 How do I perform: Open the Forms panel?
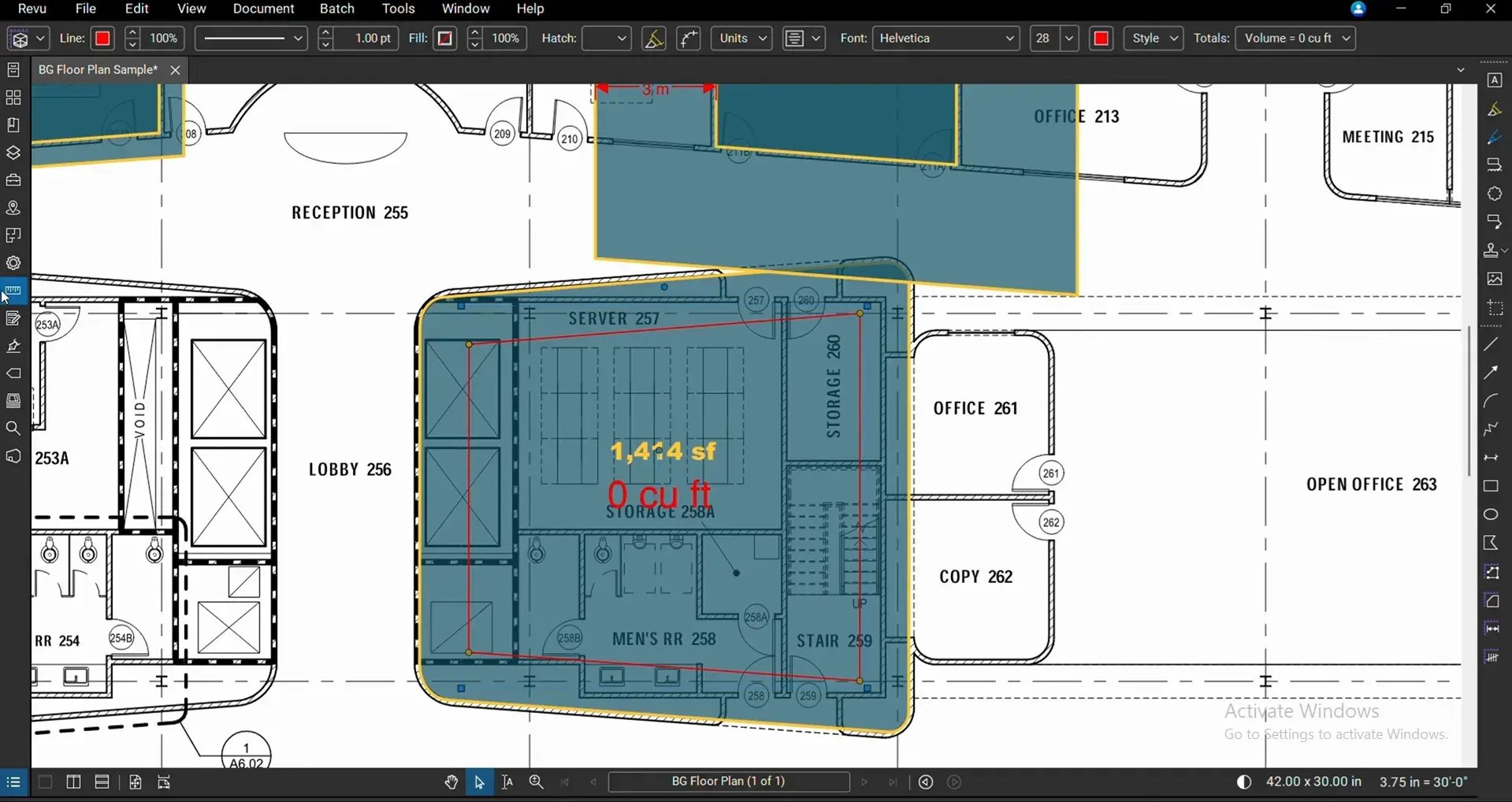click(x=13, y=318)
